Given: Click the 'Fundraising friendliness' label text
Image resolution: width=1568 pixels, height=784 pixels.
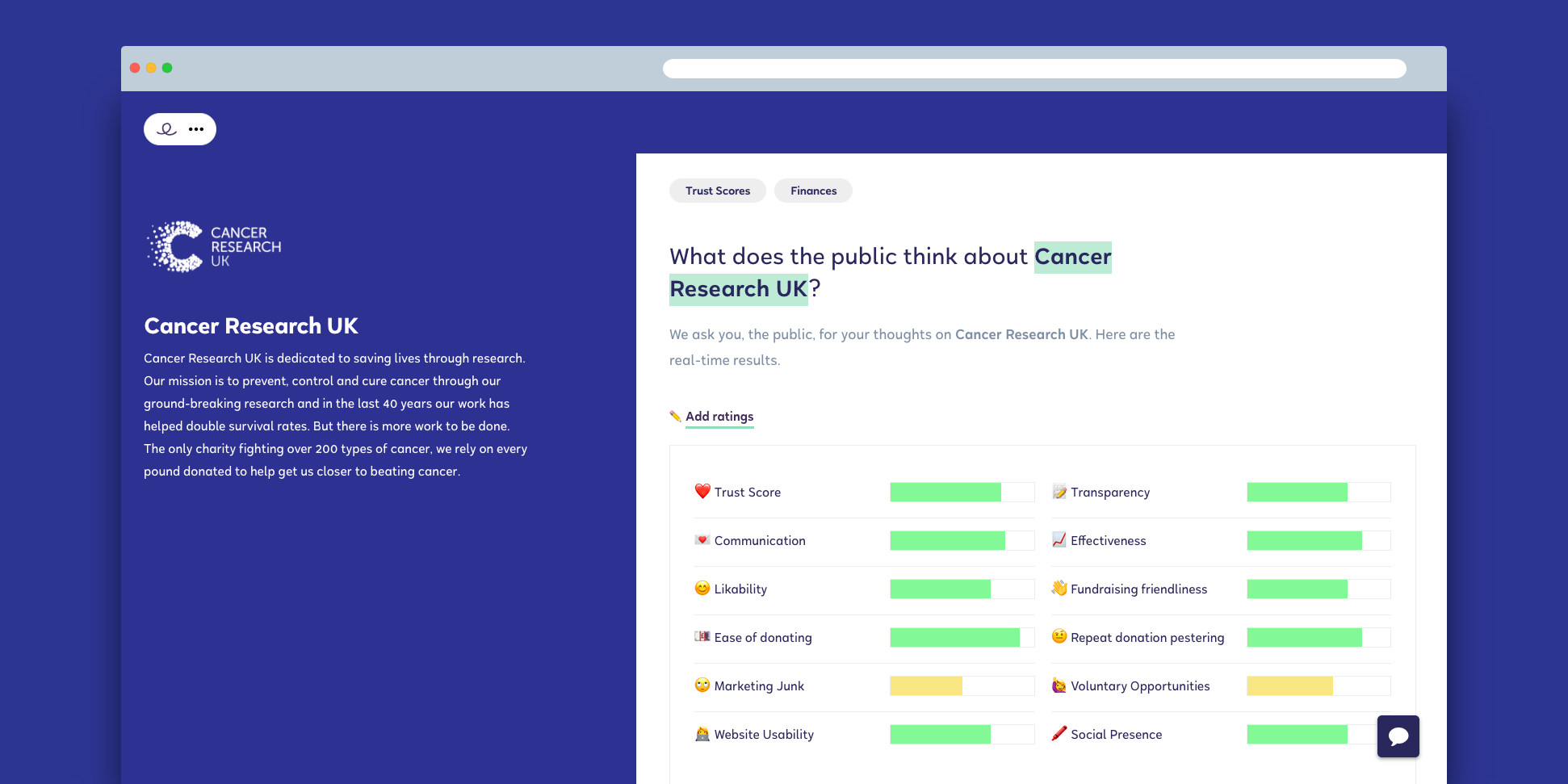Looking at the screenshot, I should coord(1139,589).
